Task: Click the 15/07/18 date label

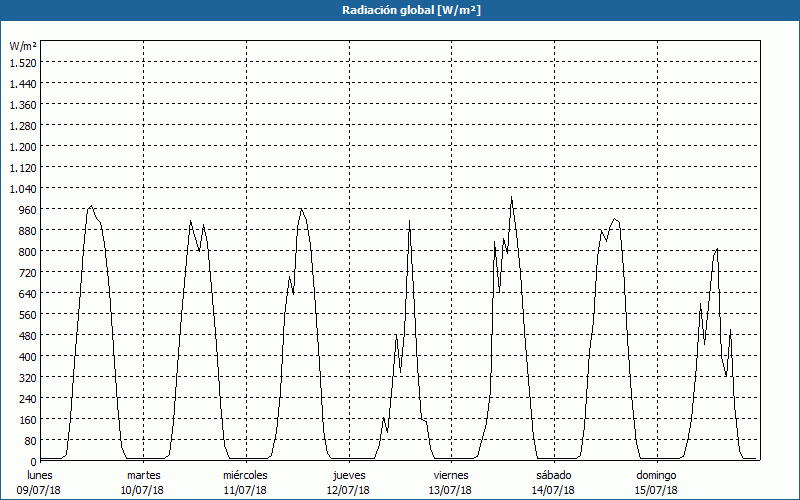Action: click(x=656, y=490)
